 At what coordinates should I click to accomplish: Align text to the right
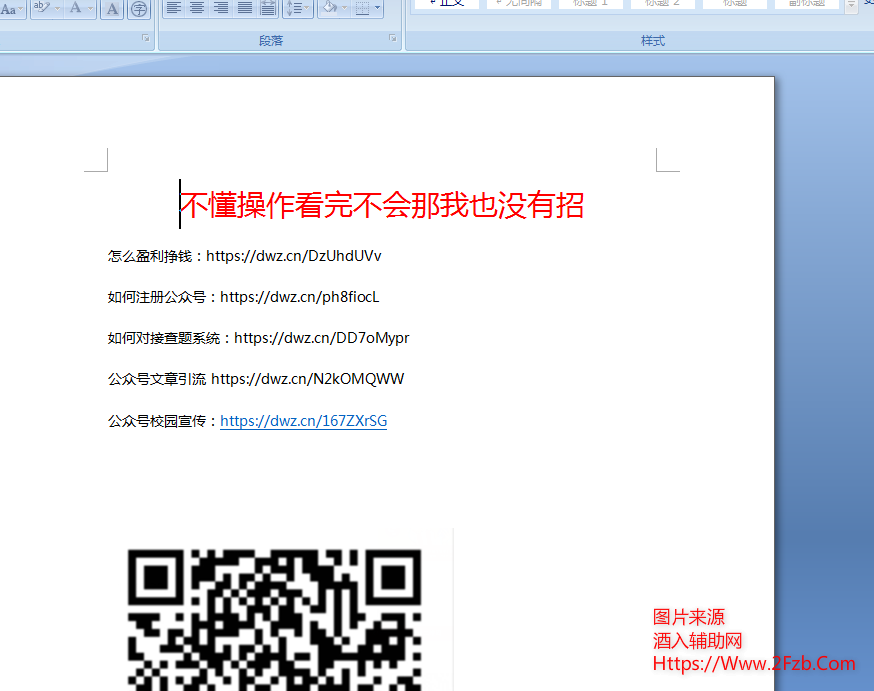(221, 8)
